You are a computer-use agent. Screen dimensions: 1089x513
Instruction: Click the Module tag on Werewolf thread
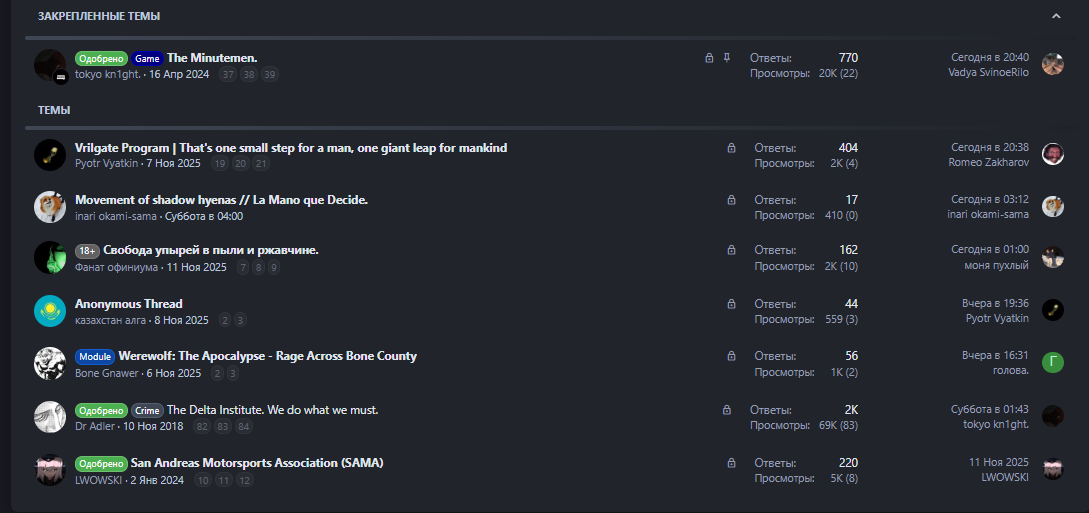95,356
